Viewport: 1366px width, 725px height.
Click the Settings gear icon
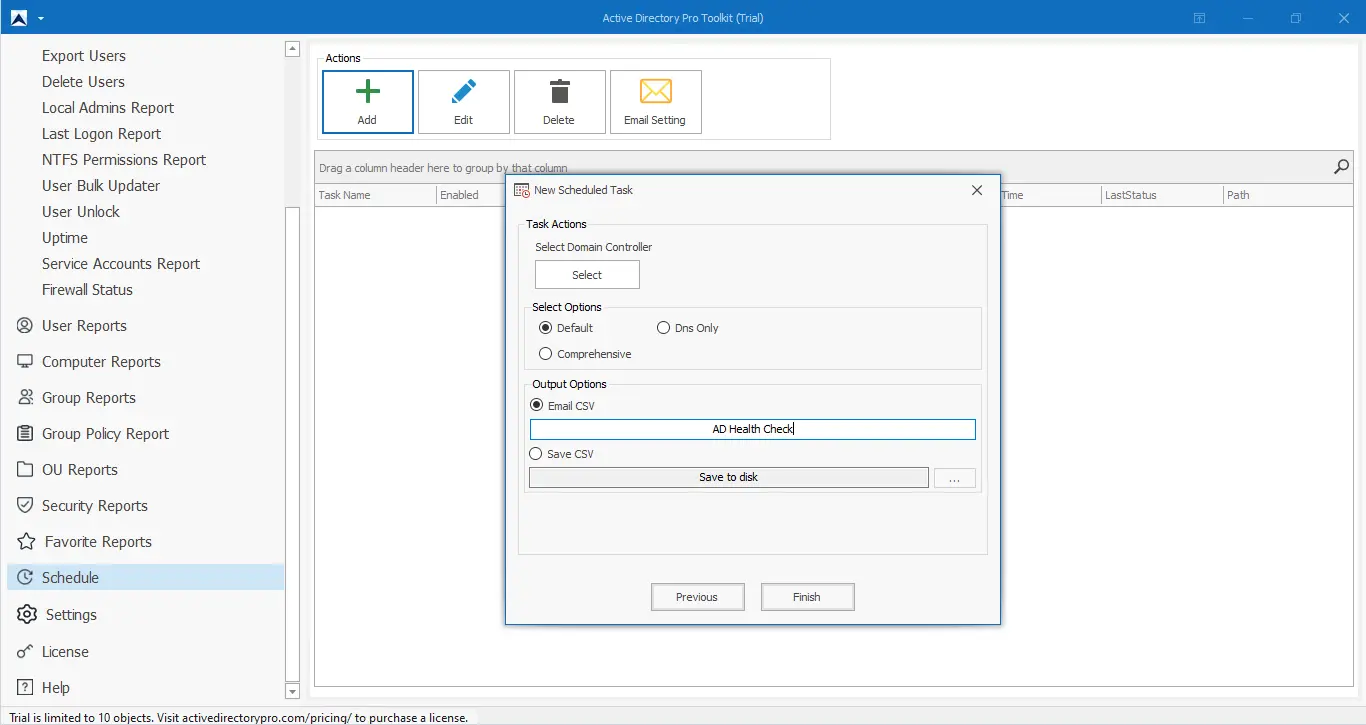[27, 614]
